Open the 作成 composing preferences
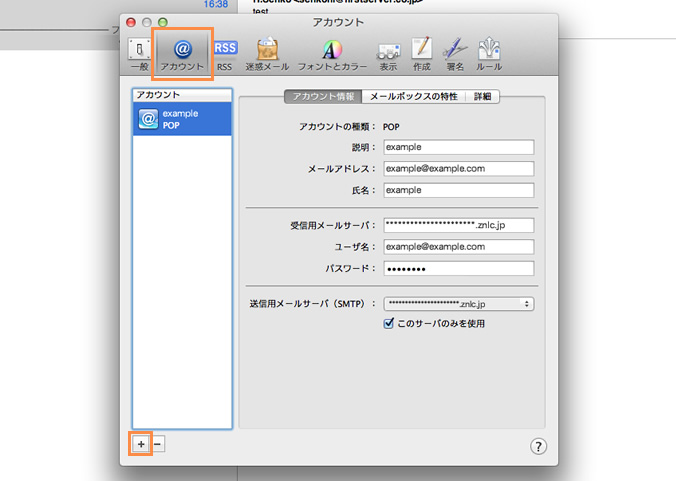 click(x=422, y=53)
